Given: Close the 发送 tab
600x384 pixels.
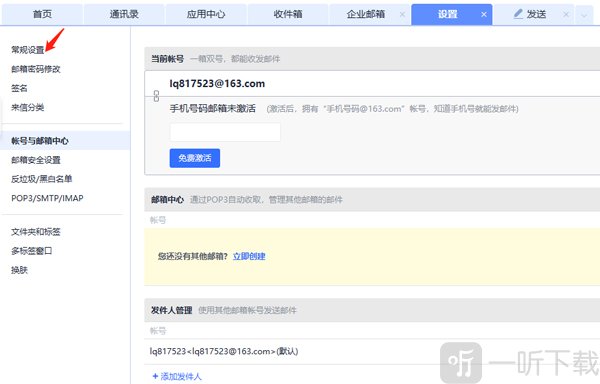Looking at the screenshot, I should tap(566, 15).
